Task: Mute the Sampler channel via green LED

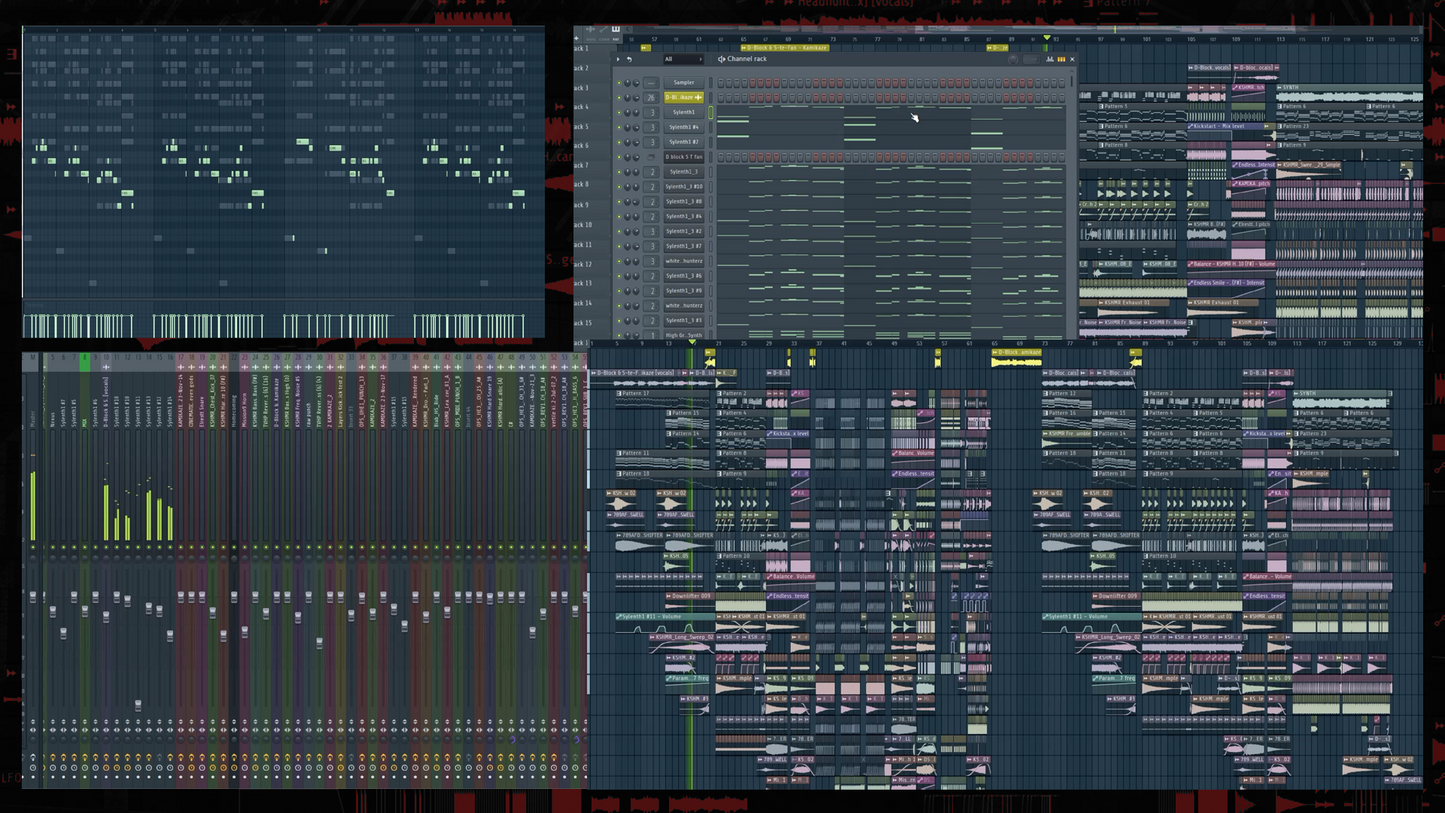Action: [x=619, y=83]
